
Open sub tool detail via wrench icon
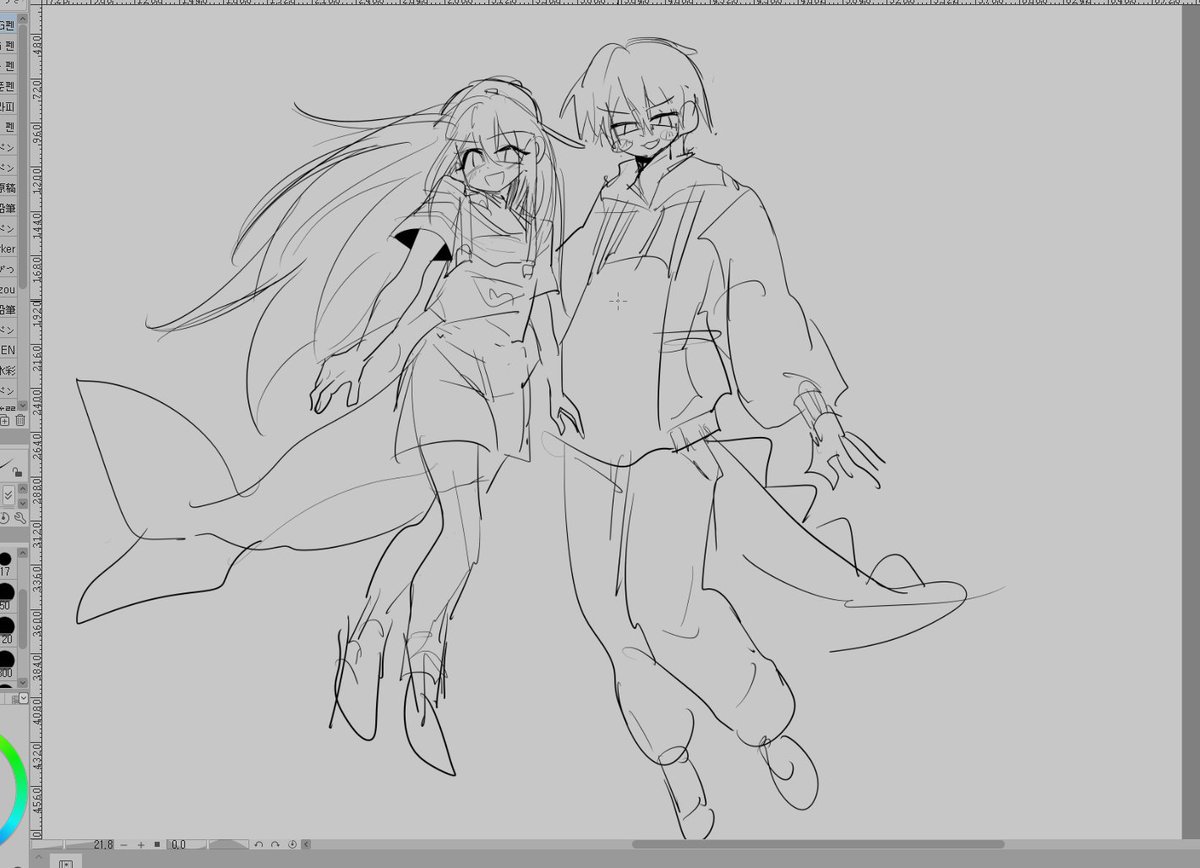21,518
